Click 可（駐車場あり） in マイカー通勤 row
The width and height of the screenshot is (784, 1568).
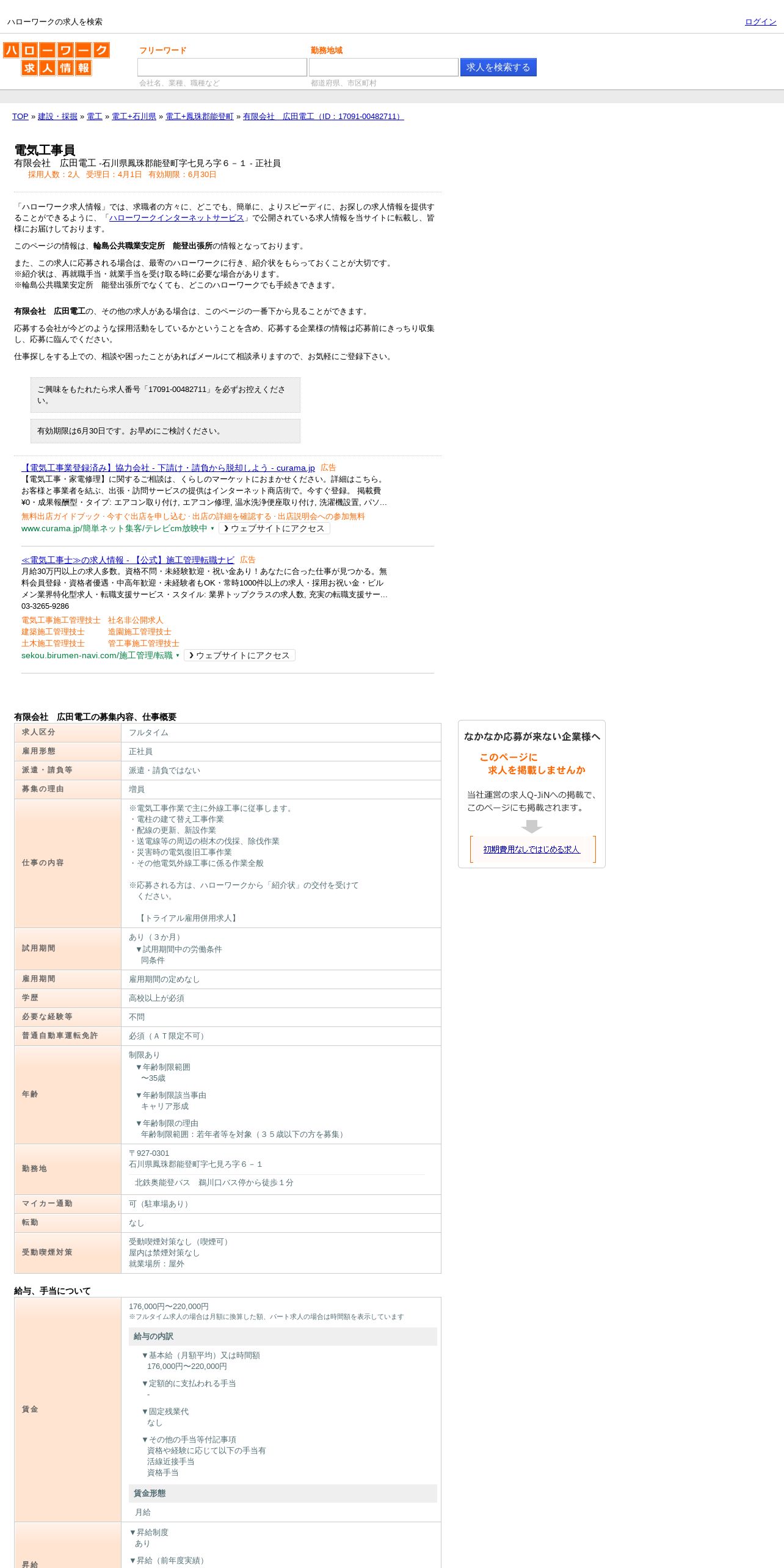click(x=161, y=1204)
